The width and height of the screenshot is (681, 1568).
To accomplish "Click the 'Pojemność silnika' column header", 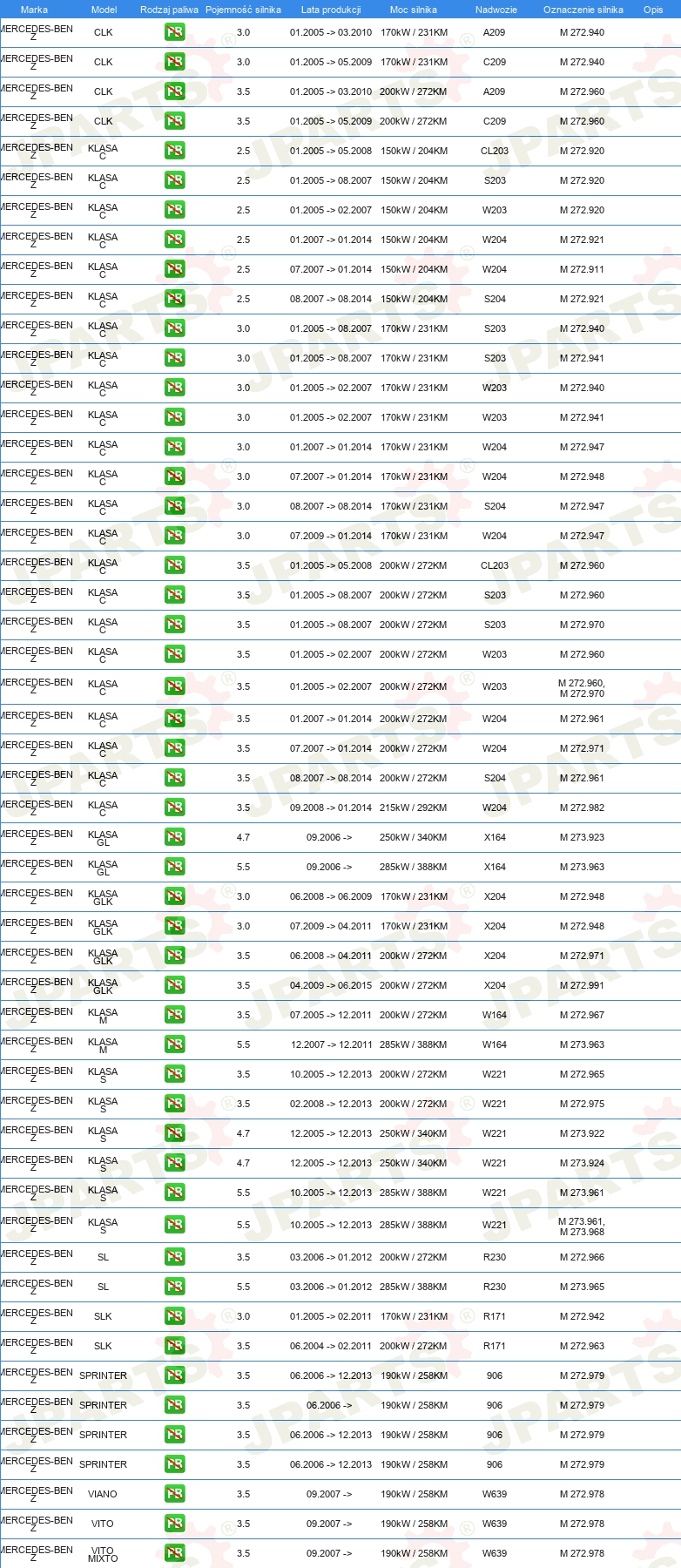I will click(243, 10).
